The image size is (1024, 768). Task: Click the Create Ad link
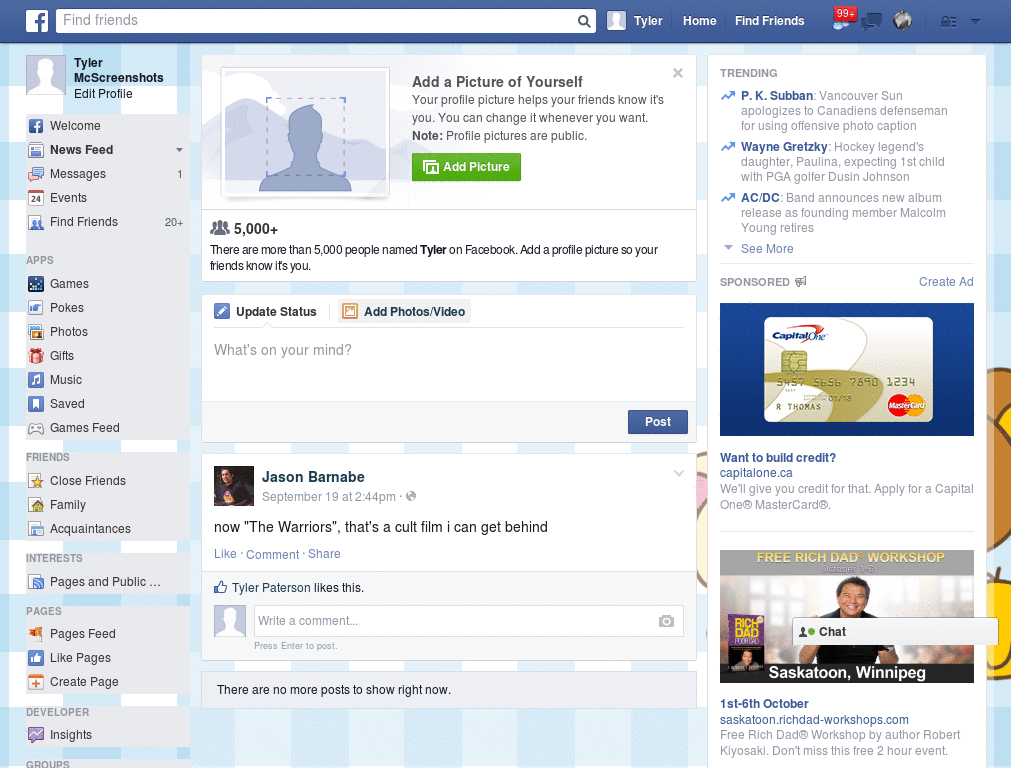[x=946, y=282]
